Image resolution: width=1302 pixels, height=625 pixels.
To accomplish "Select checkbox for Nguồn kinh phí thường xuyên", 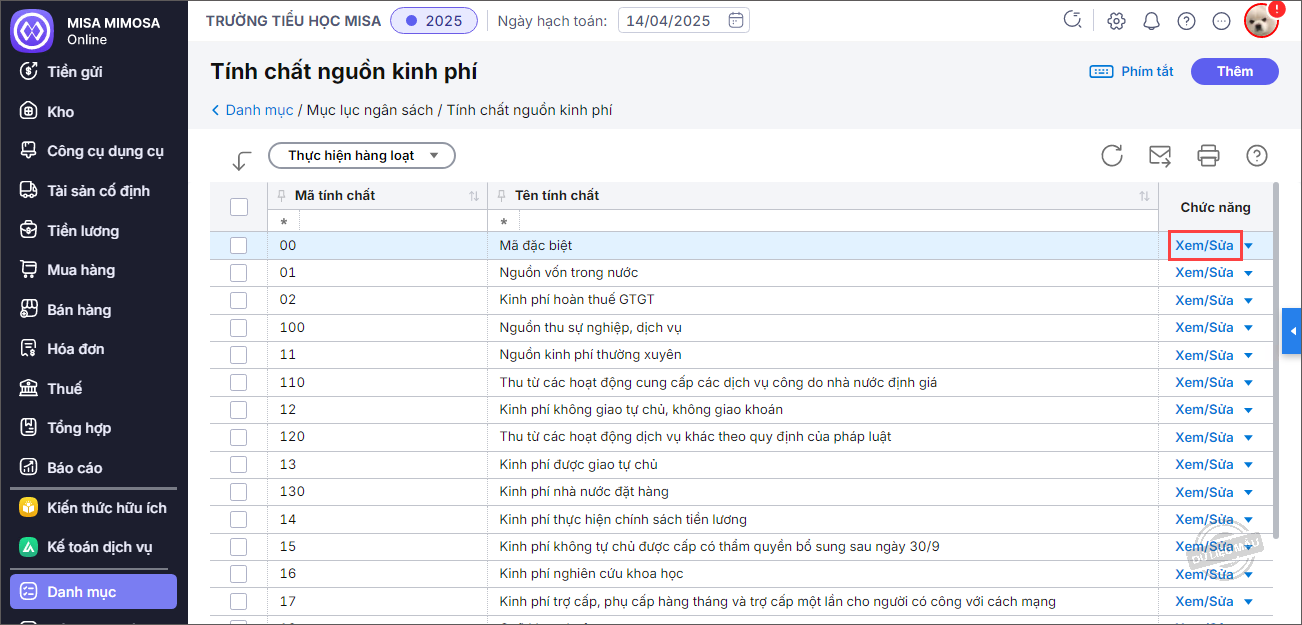I will [238, 355].
